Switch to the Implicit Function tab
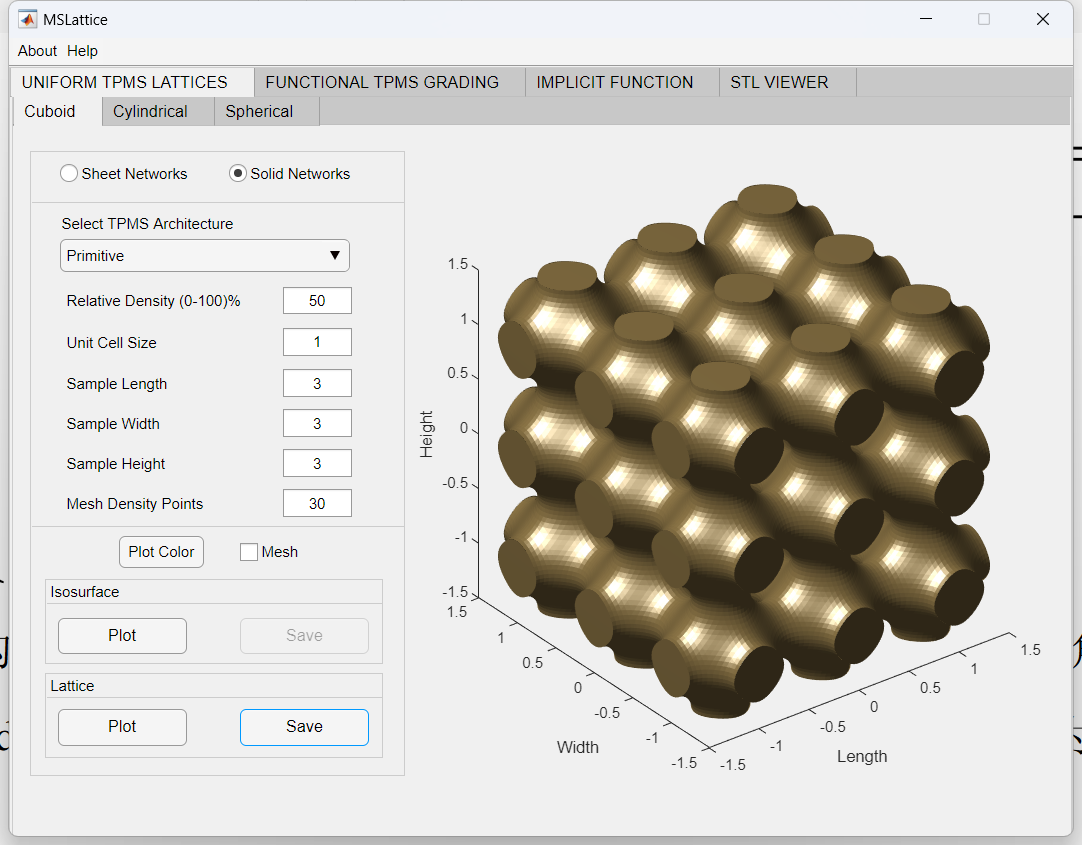Screen dimensions: 1082x845 click(x=614, y=82)
